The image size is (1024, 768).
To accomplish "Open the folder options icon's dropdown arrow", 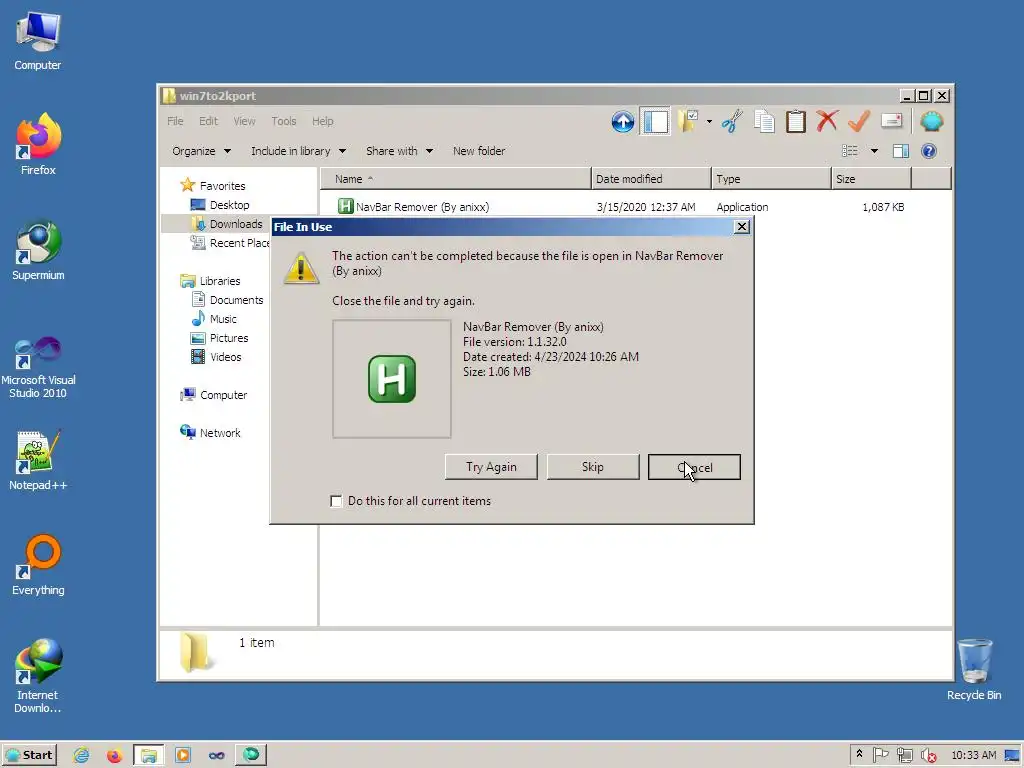I will (x=709, y=121).
